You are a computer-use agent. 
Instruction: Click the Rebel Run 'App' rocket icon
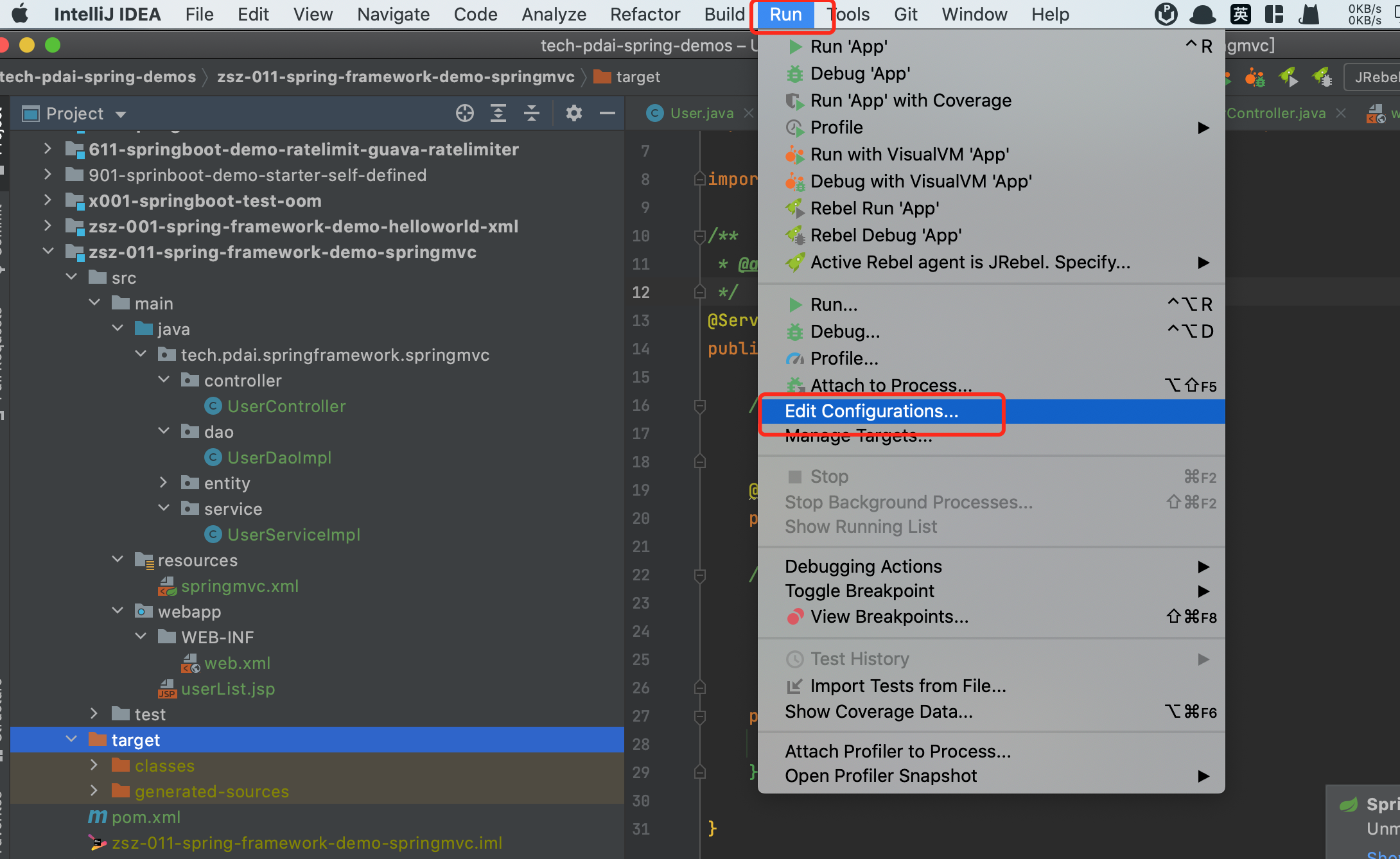(795, 209)
